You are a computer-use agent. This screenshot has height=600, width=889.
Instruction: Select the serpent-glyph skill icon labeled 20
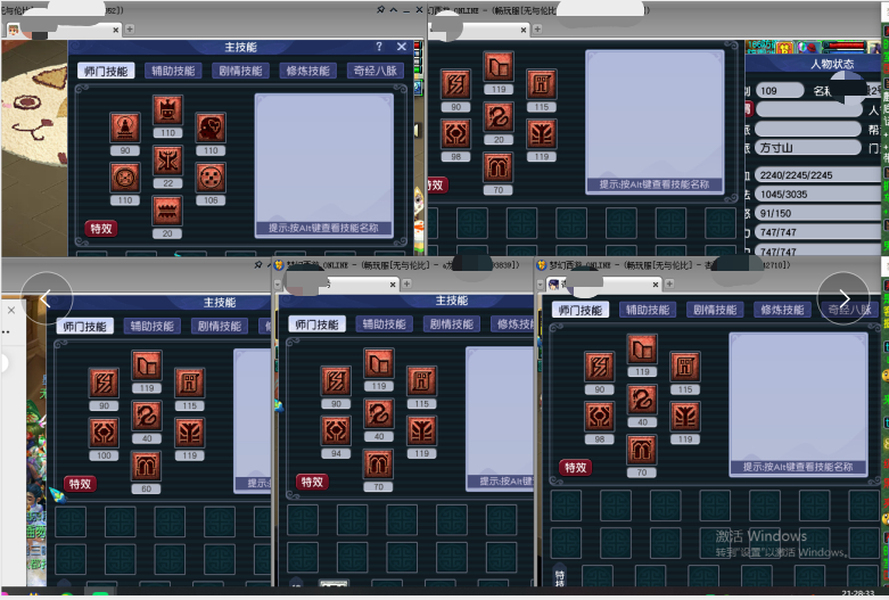pyautogui.click(x=498, y=117)
